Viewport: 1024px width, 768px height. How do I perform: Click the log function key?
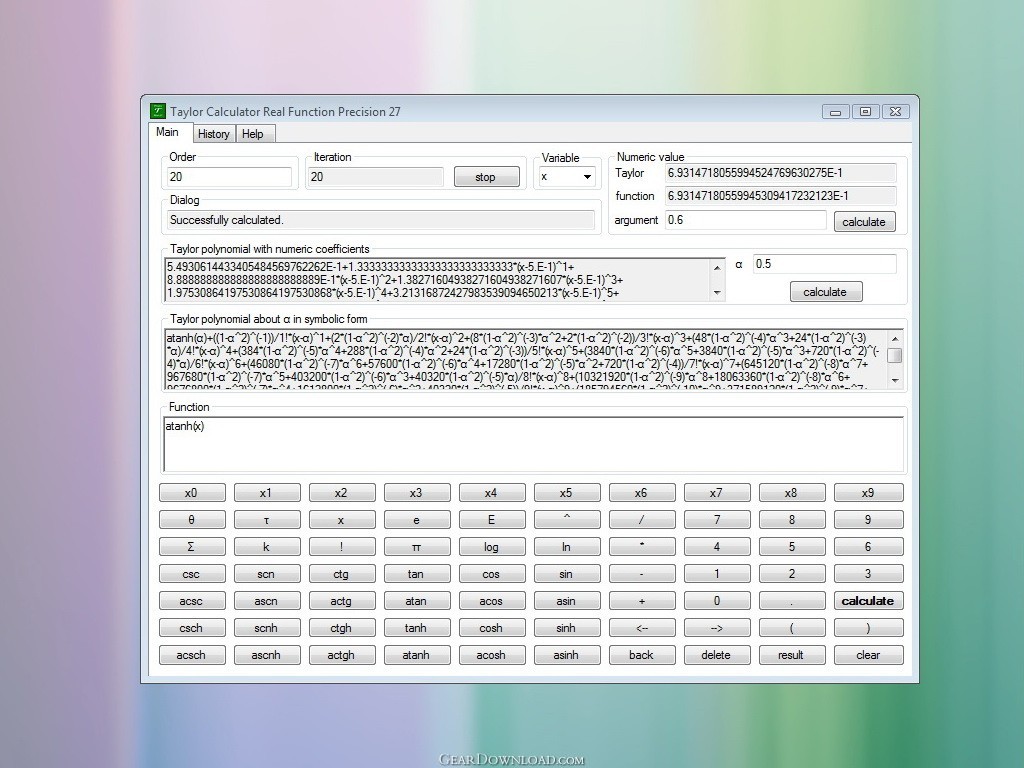(492, 547)
